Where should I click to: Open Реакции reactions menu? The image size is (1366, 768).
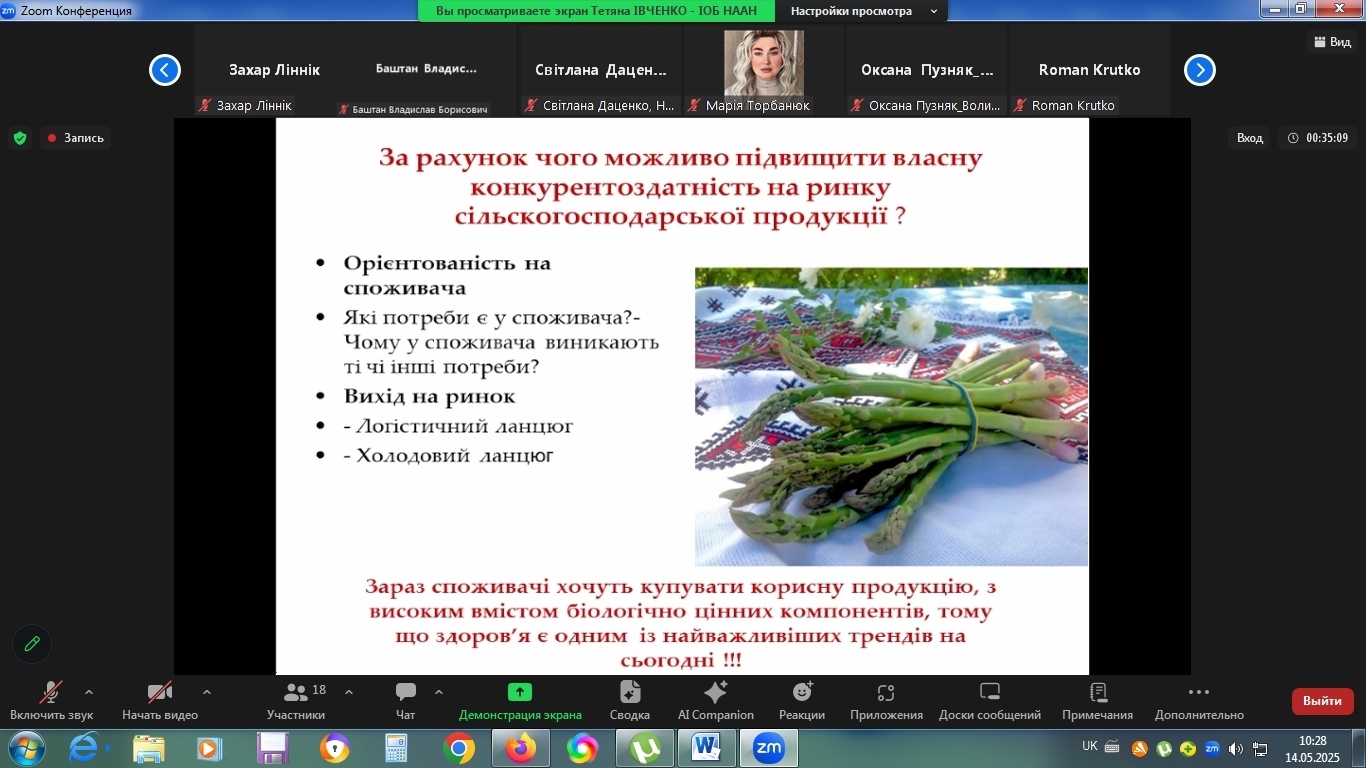[802, 701]
